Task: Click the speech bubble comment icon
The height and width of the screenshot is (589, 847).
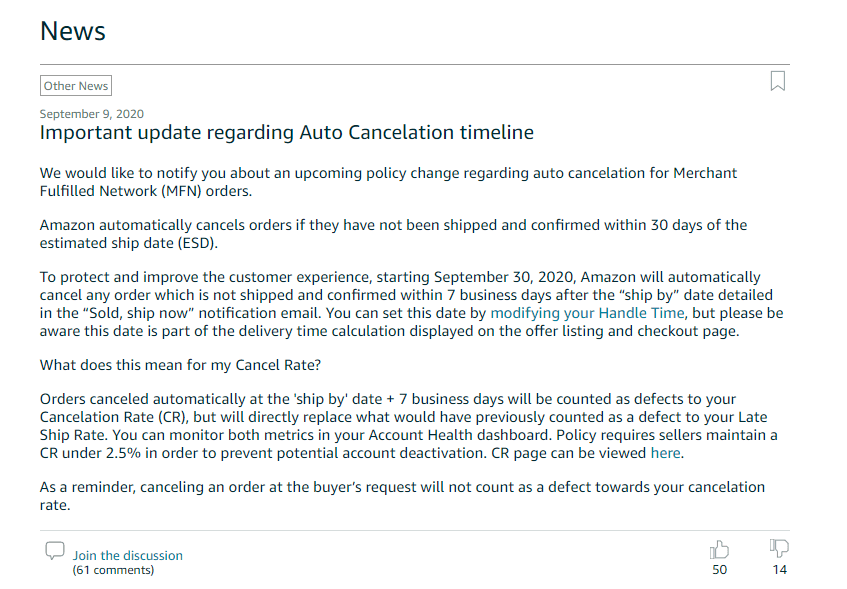Action: [55, 551]
